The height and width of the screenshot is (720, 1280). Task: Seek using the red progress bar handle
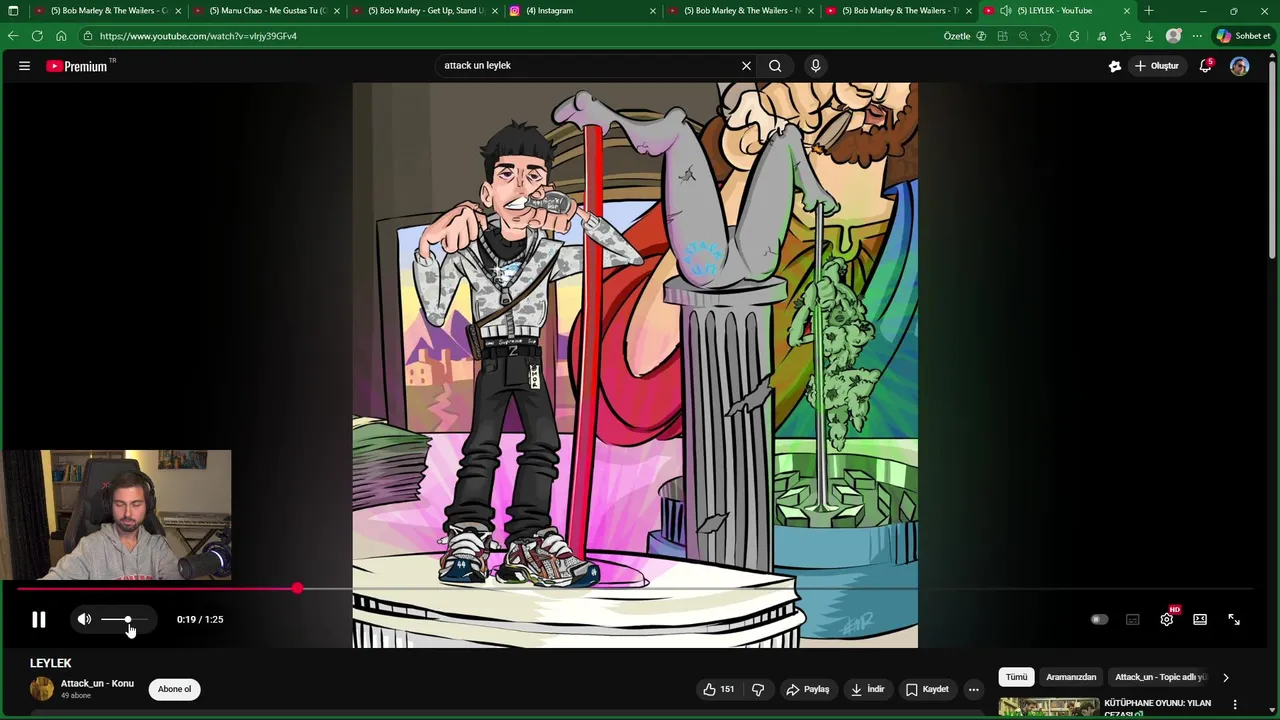click(x=297, y=589)
